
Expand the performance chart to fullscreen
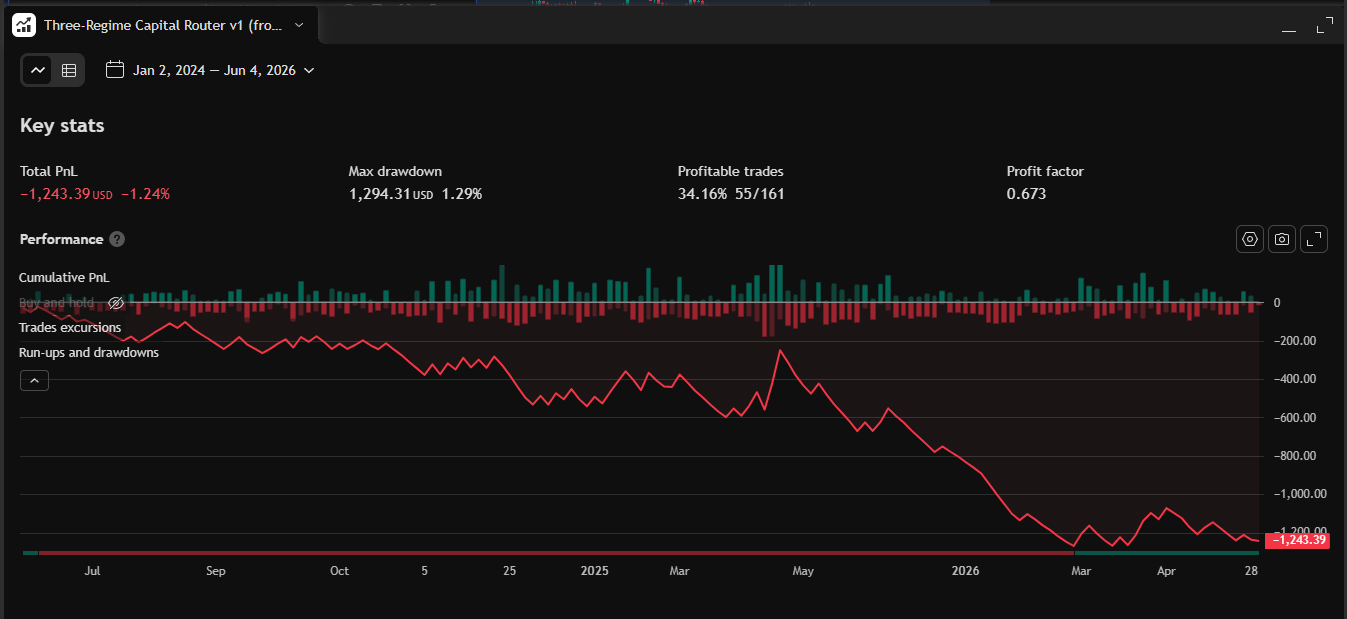[1314, 239]
